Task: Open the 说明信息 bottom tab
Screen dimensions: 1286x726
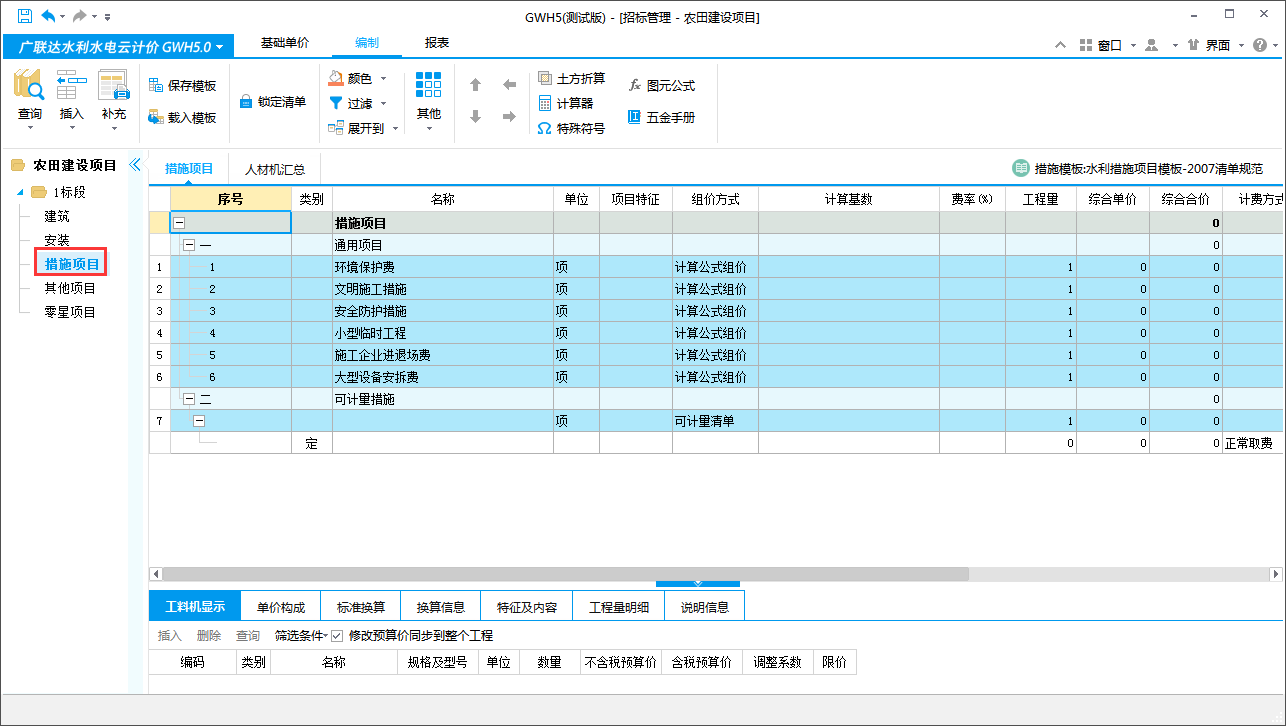Action: (705, 607)
